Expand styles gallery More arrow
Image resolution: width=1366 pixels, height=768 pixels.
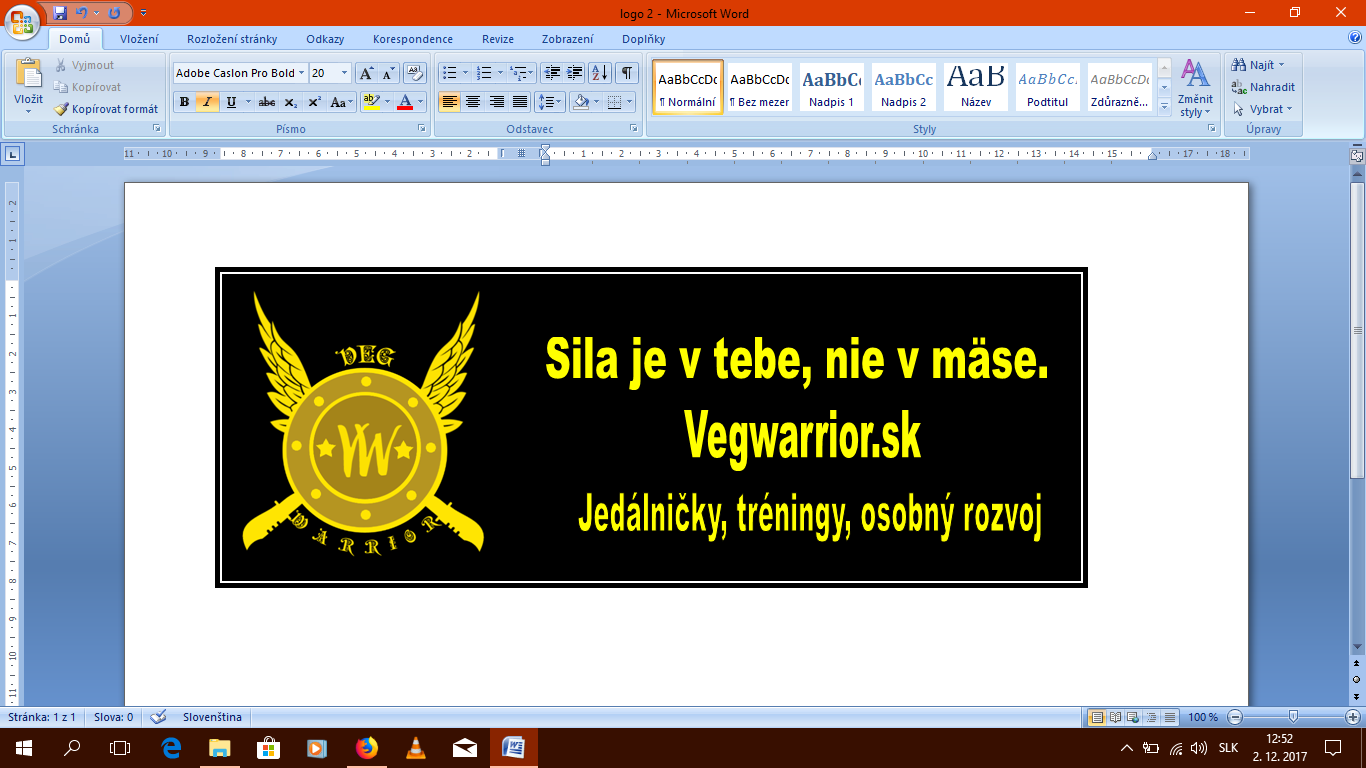[1164, 107]
